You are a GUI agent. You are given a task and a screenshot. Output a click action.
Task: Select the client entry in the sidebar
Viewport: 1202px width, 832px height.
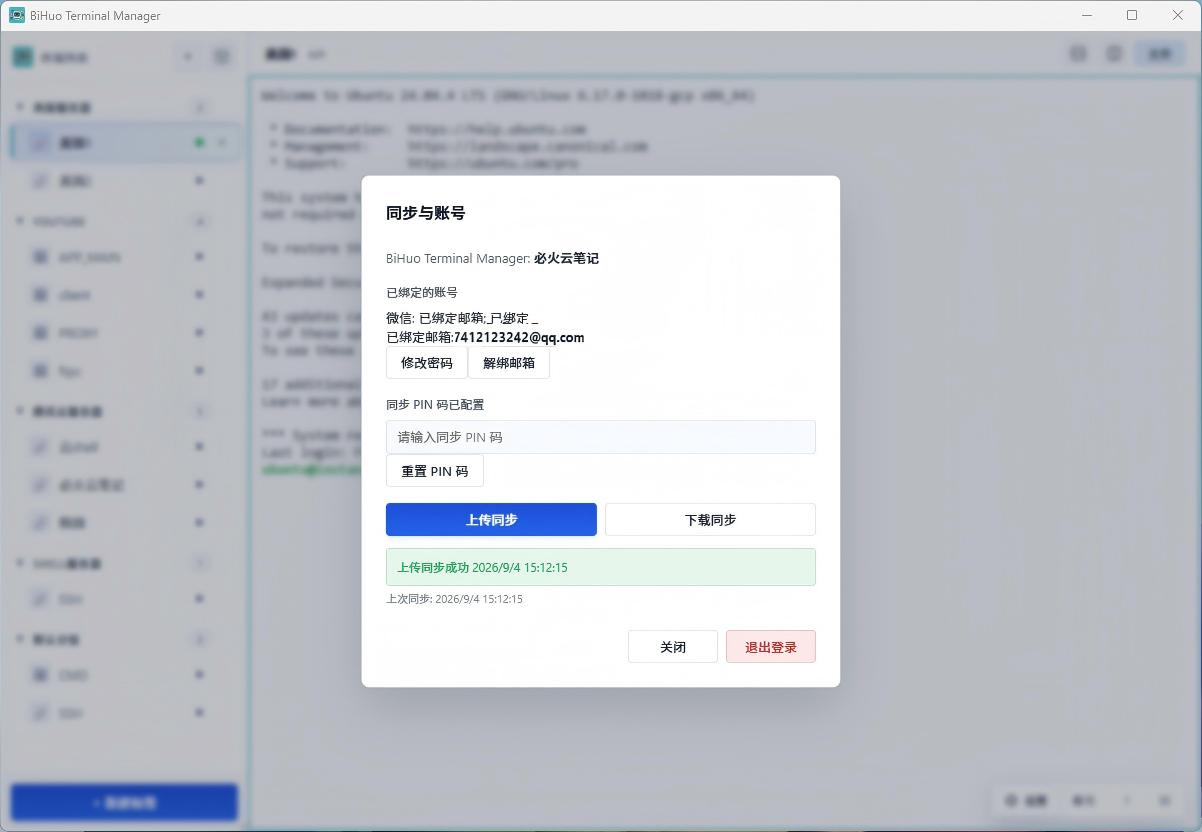point(125,295)
